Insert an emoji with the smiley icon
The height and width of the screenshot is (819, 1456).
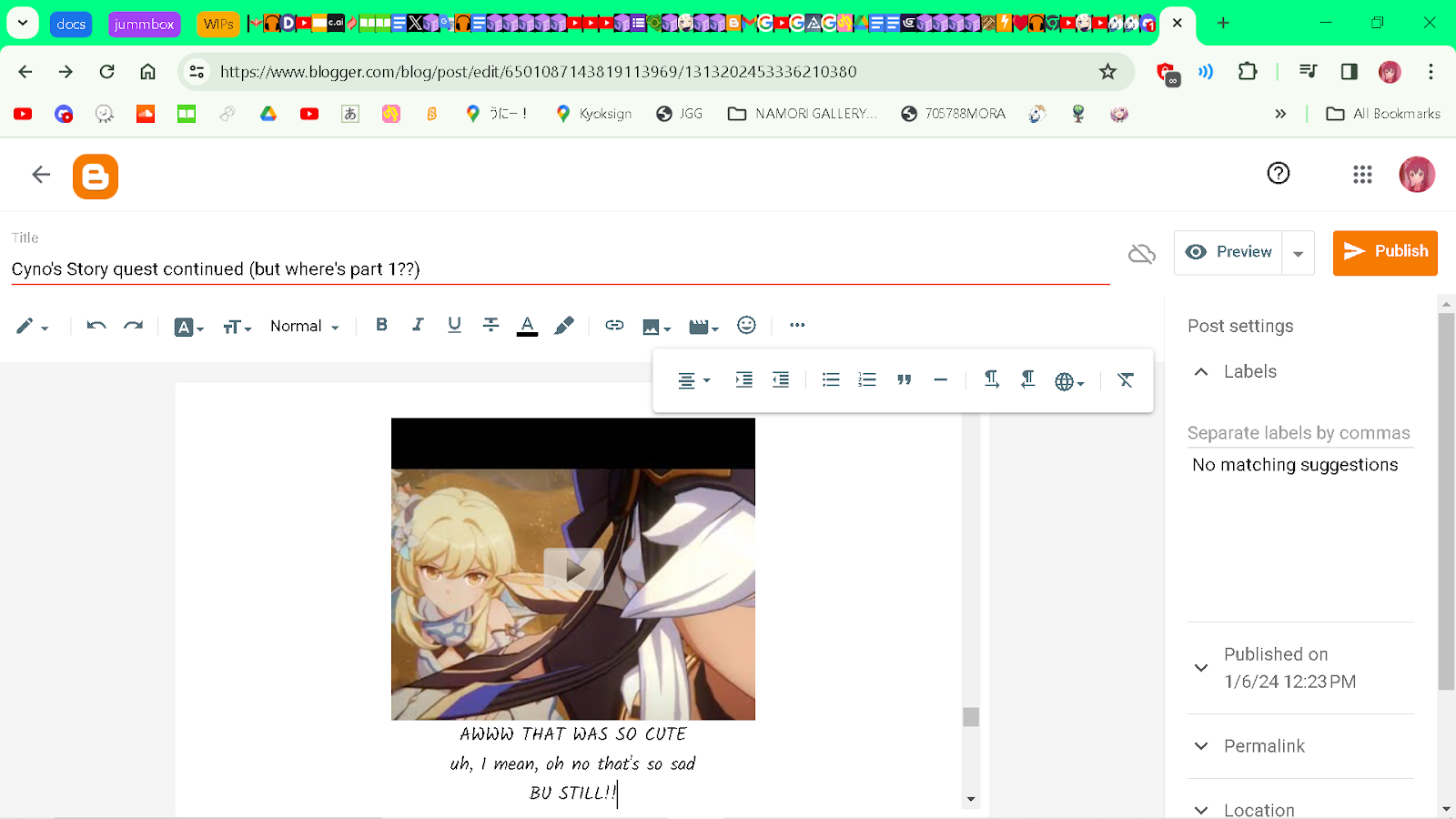click(x=746, y=325)
